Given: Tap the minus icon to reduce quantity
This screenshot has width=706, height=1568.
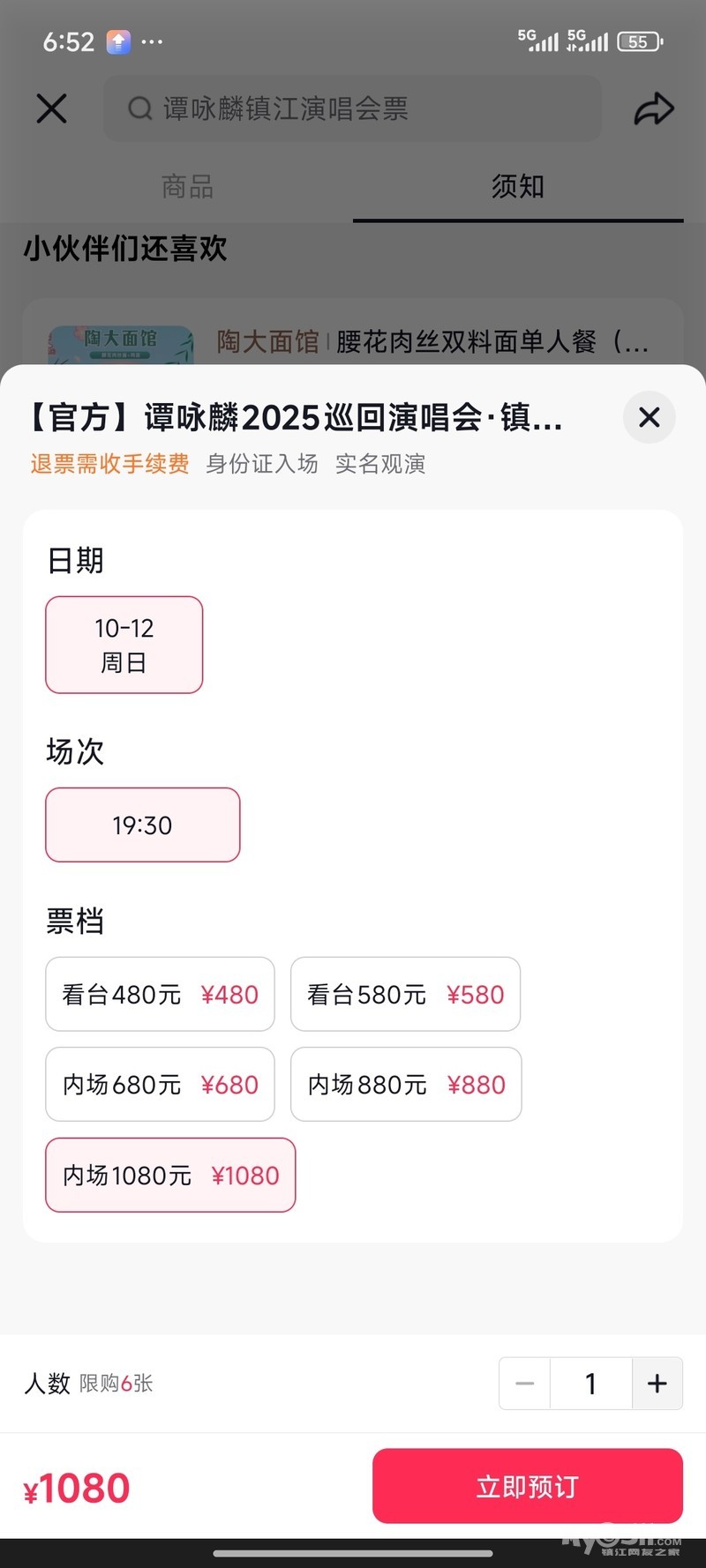Looking at the screenshot, I should coord(525,1384).
